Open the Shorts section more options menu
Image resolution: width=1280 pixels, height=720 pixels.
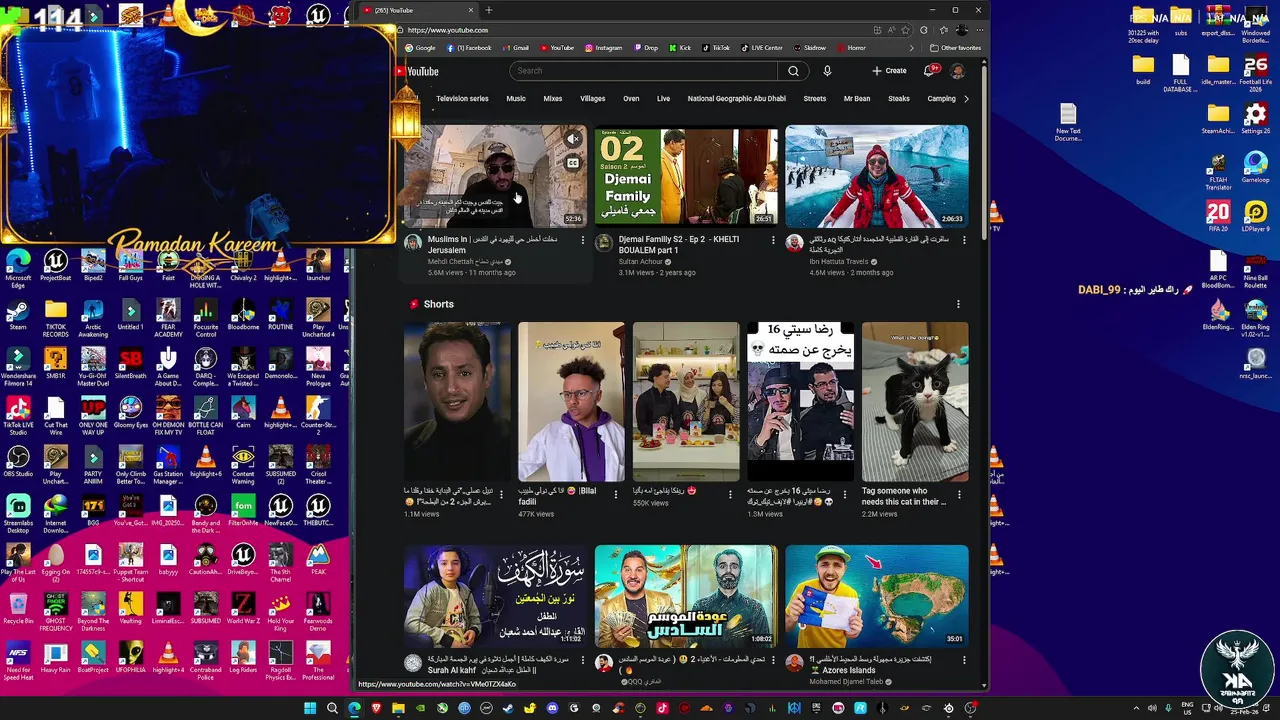[958, 304]
